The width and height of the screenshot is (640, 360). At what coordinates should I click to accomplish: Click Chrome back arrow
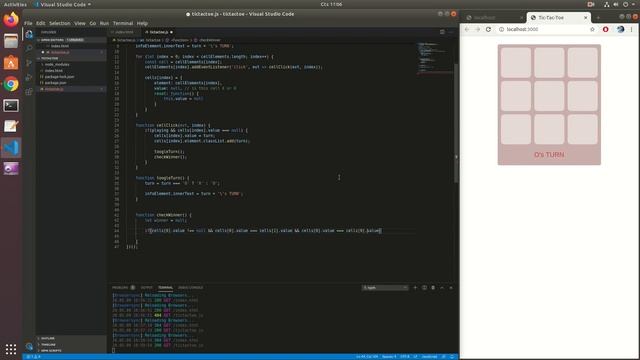(x=467, y=29)
